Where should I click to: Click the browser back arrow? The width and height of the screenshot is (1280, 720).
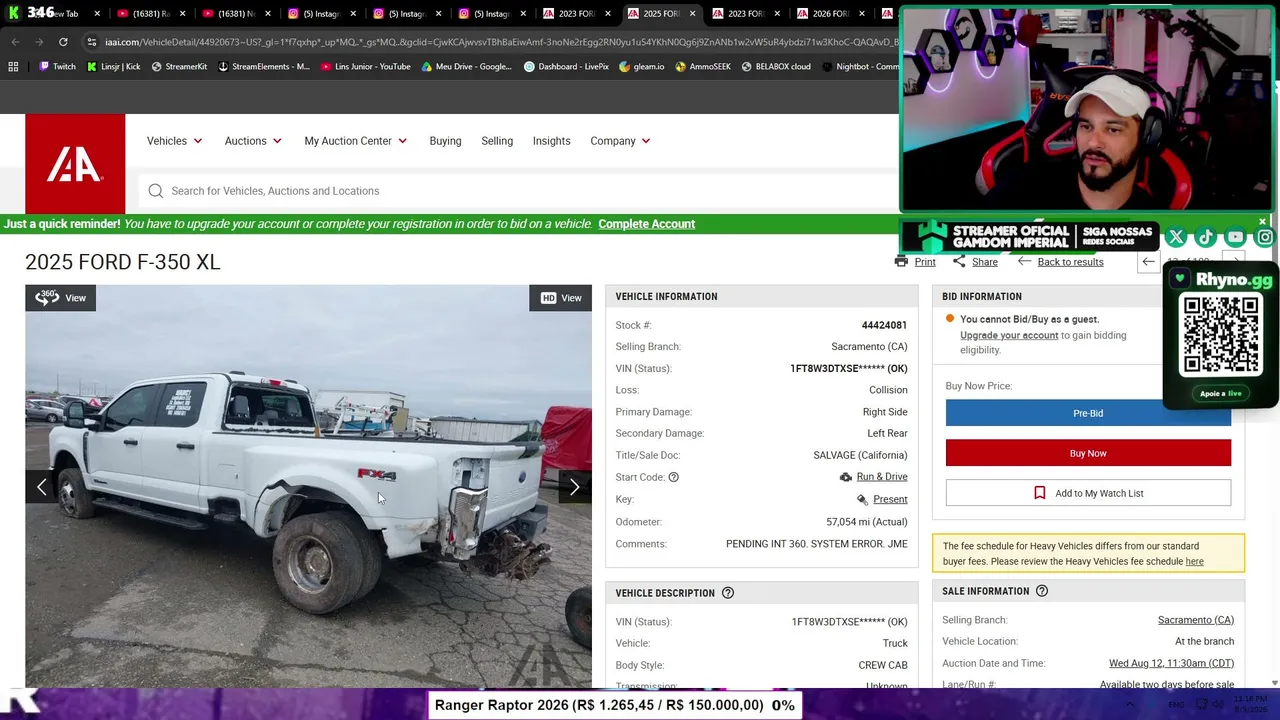pyautogui.click(x=15, y=42)
